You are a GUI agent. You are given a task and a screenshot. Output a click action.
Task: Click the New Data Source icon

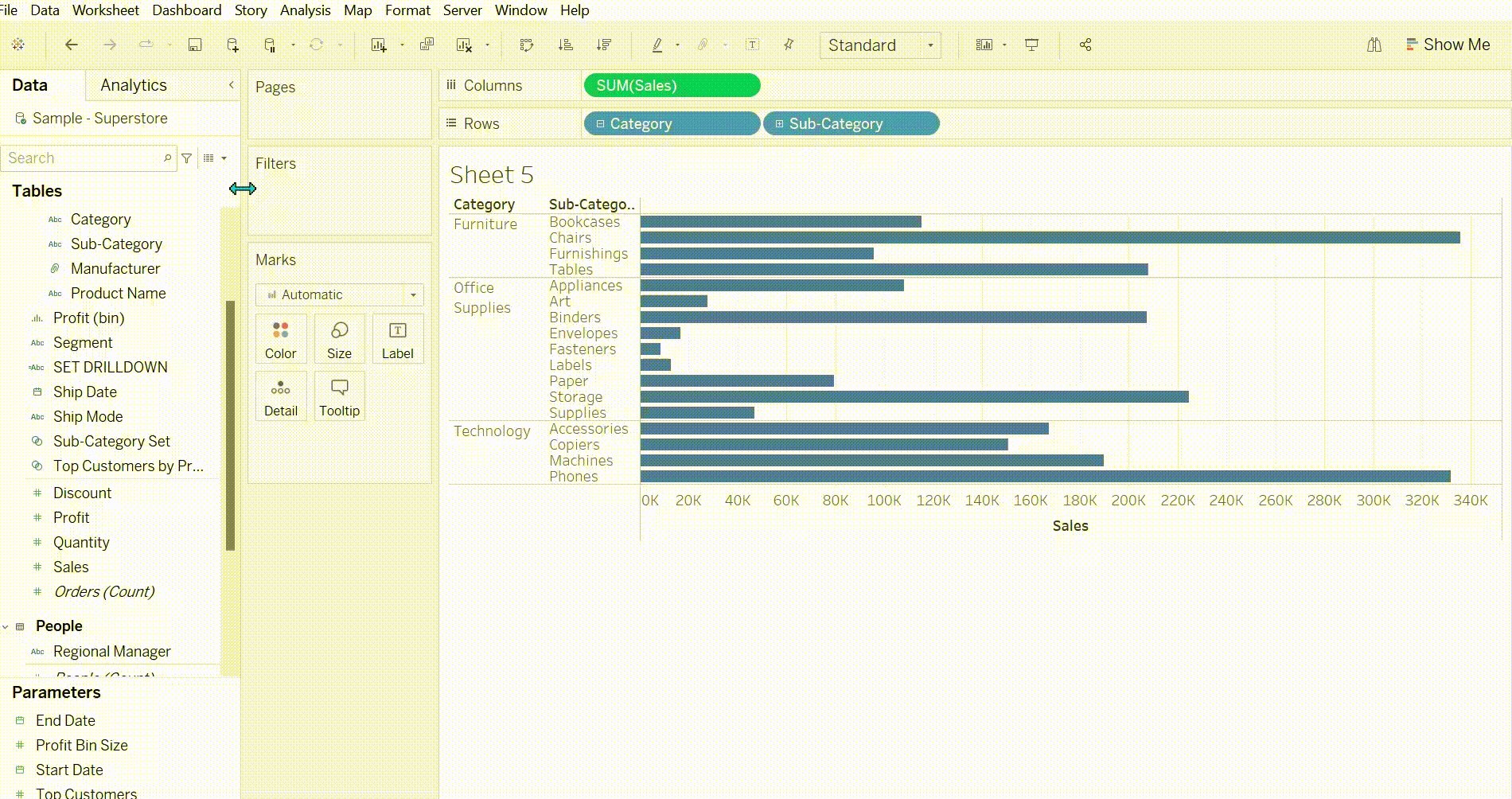[232, 45]
